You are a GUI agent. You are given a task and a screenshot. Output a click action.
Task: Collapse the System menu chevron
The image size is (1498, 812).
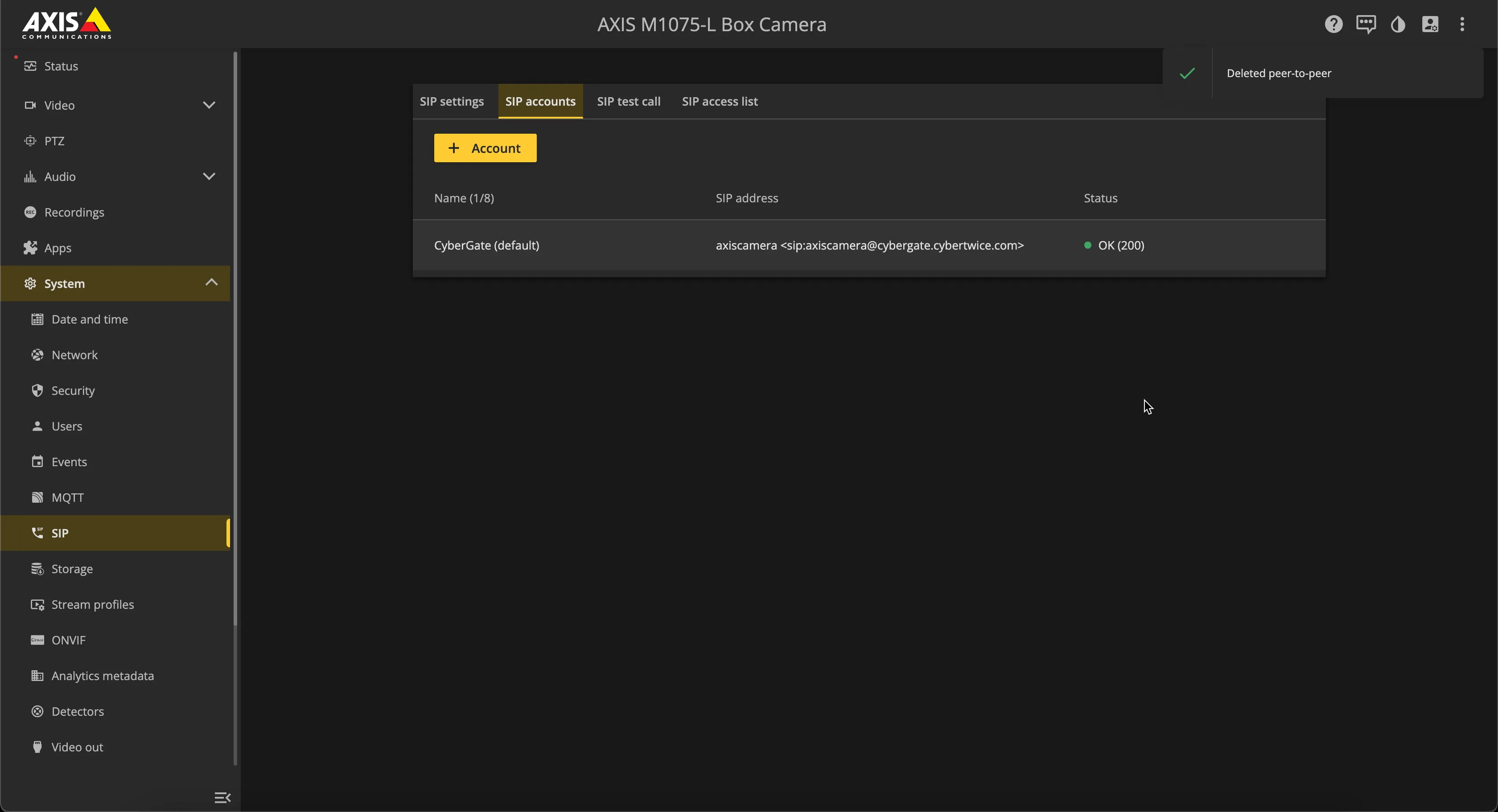212,283
